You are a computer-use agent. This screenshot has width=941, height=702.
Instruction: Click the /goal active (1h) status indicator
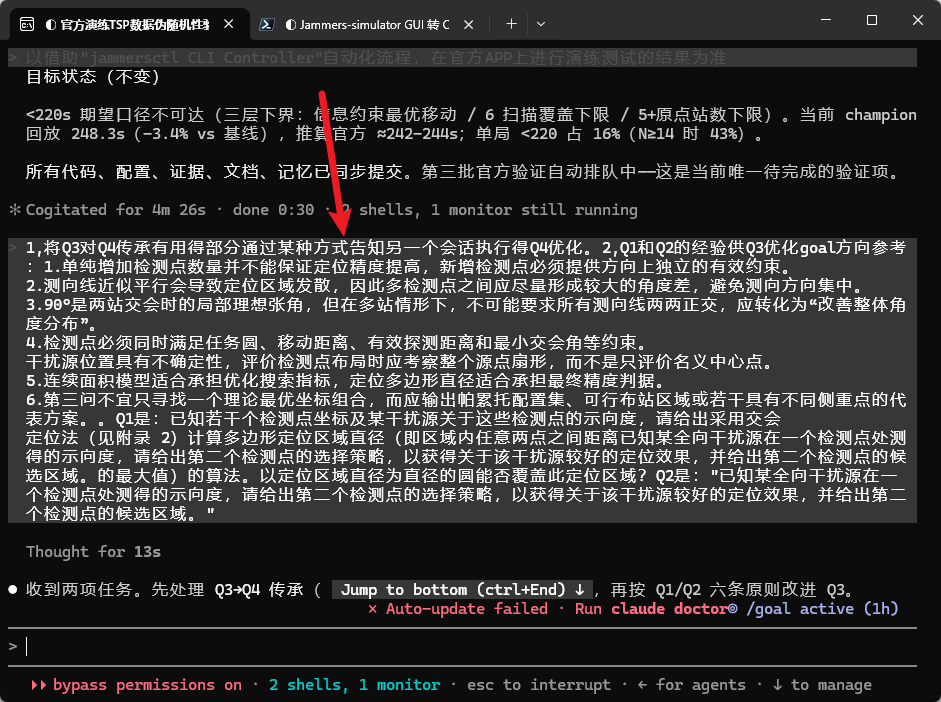[x=822, y=609]
